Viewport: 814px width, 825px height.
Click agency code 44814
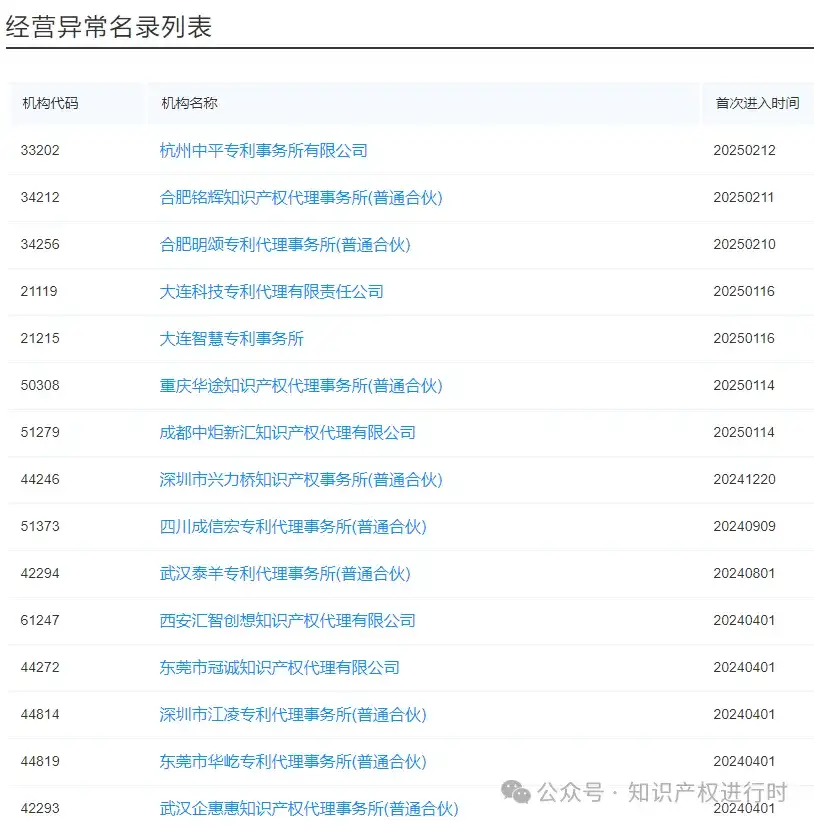40,714
